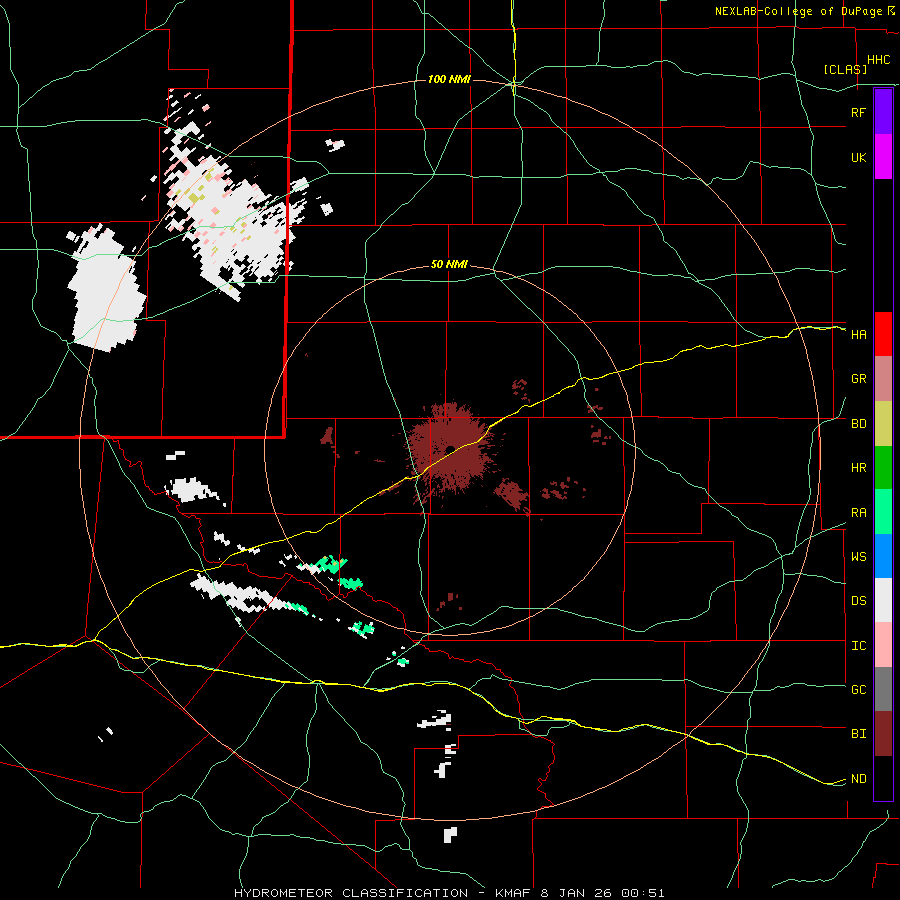Screen dimensions: 900x900
Task: Select the RA legend label text
Action: [x=858, y=513]
